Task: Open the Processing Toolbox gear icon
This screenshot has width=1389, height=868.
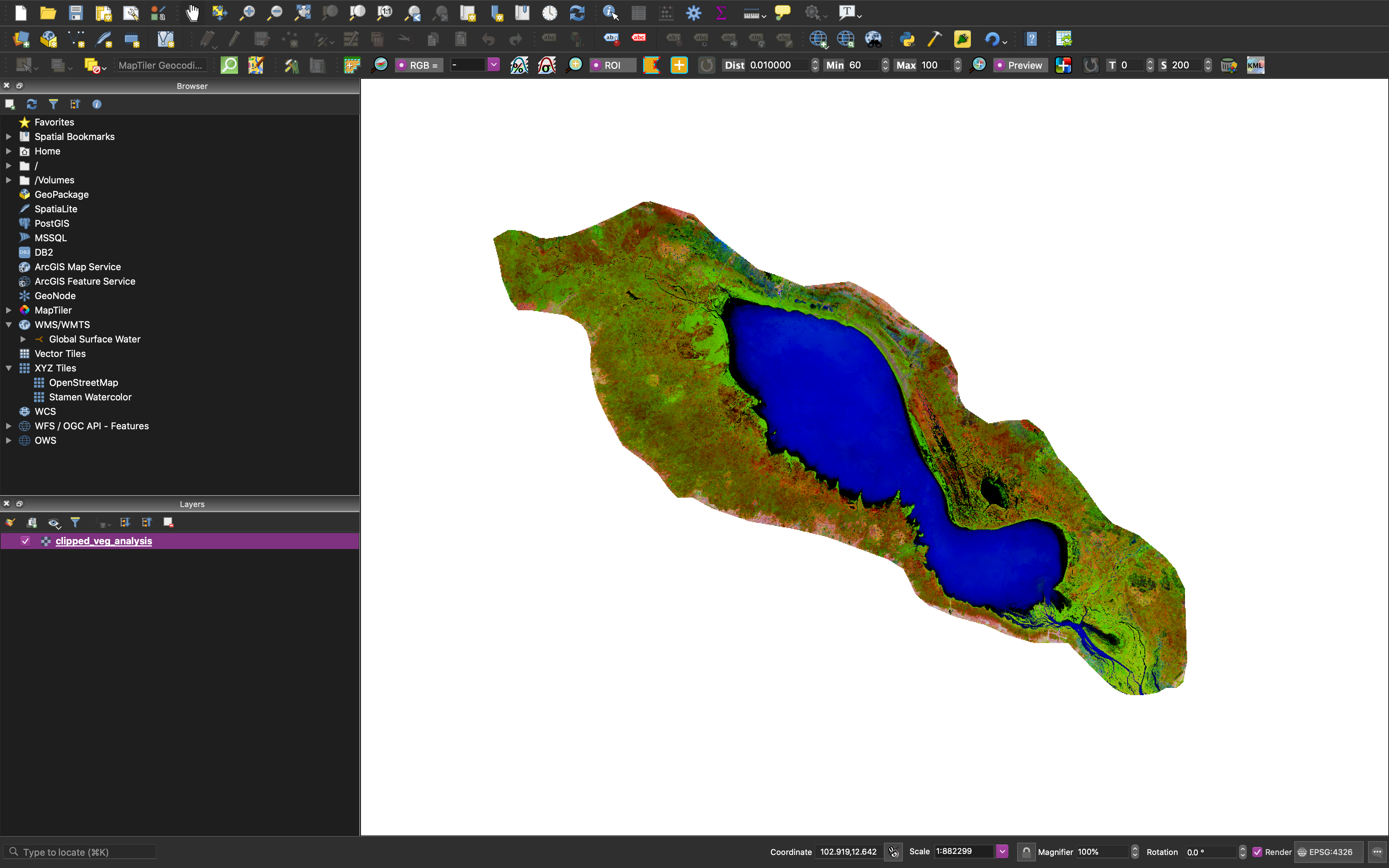Action: click(x=693, y=13)
